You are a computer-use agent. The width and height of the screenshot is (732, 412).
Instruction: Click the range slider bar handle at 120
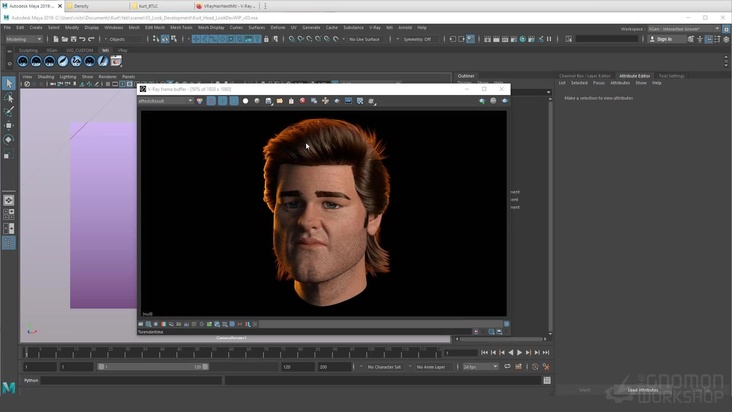[205, 367]
